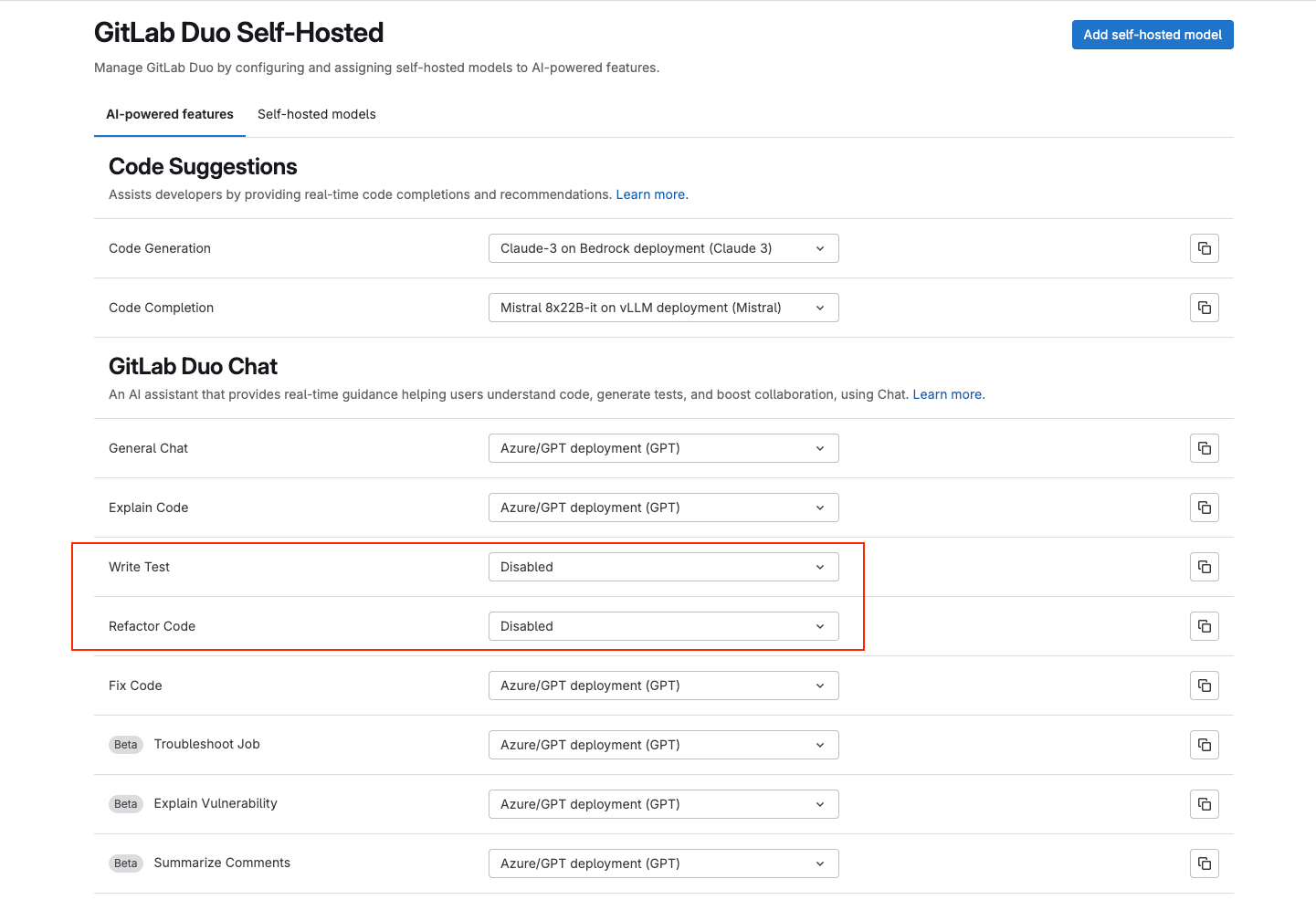Copy the Troubleshoot Job configuration
Screen dimensions: 1316x900
tap(1204, 745)
